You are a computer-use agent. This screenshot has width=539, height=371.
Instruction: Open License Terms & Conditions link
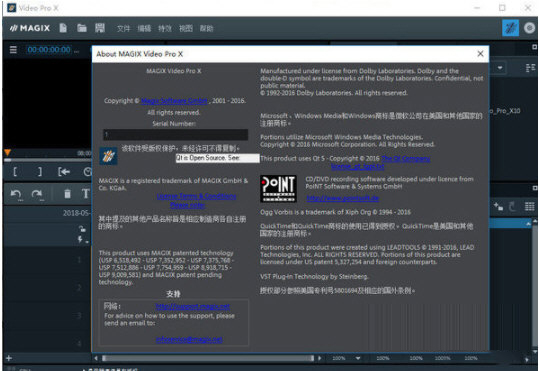[x=196, y=196]
